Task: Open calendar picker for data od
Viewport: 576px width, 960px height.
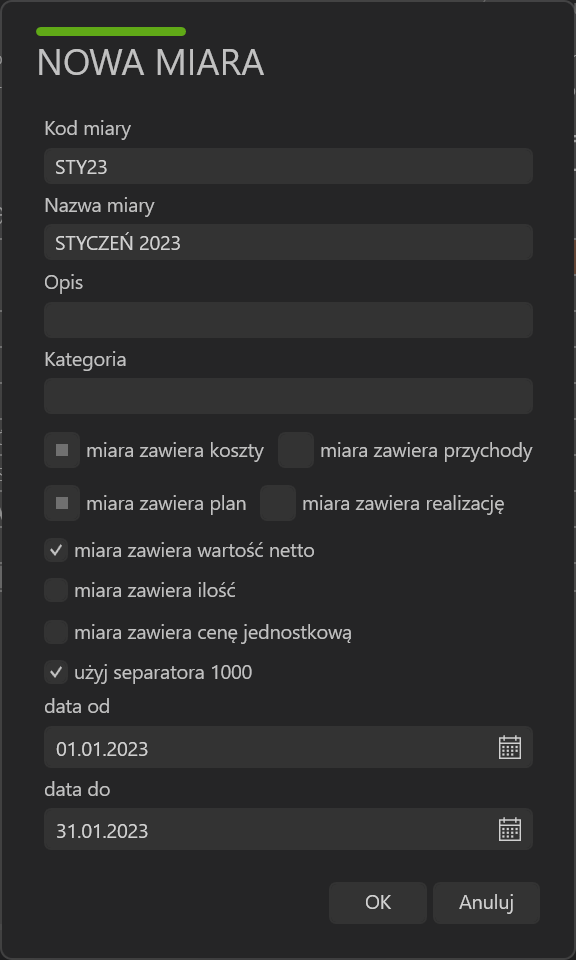Action: pyautogui.click(x=510, y=748)
